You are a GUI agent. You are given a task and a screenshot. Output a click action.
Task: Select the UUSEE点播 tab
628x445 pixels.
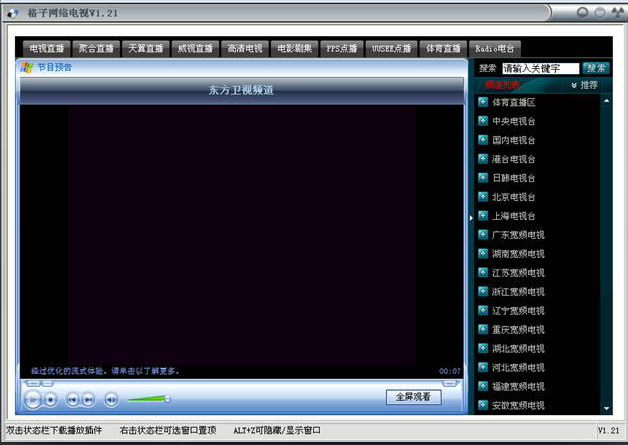click(391, 49)
